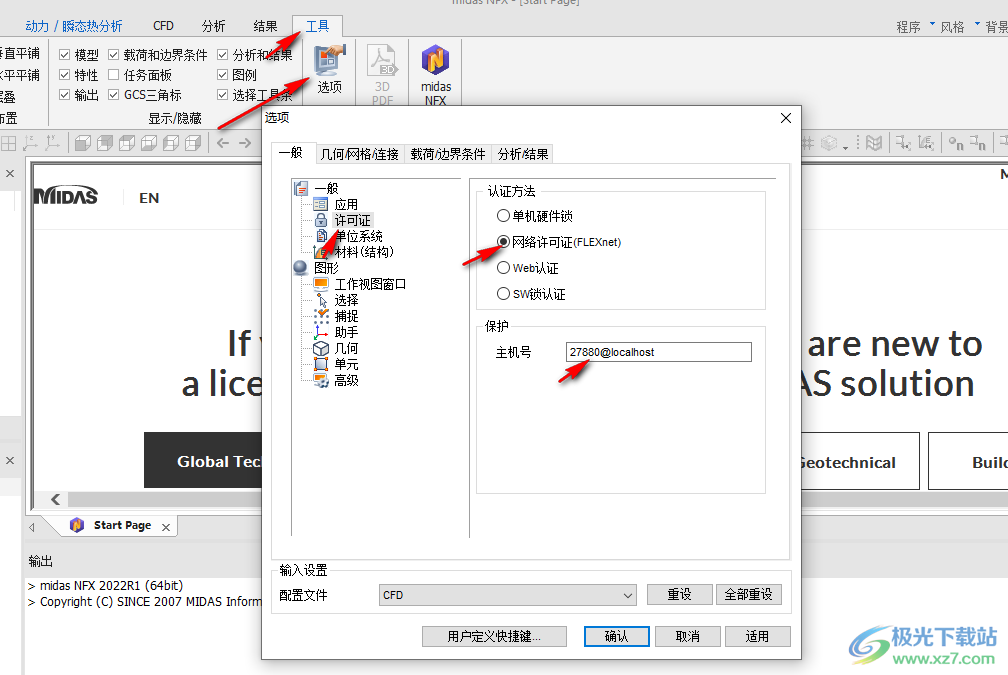Click the four-pane grid view toolbar icon
Viewport: 1008px width, 675px height.
click(x=9, y=143)
